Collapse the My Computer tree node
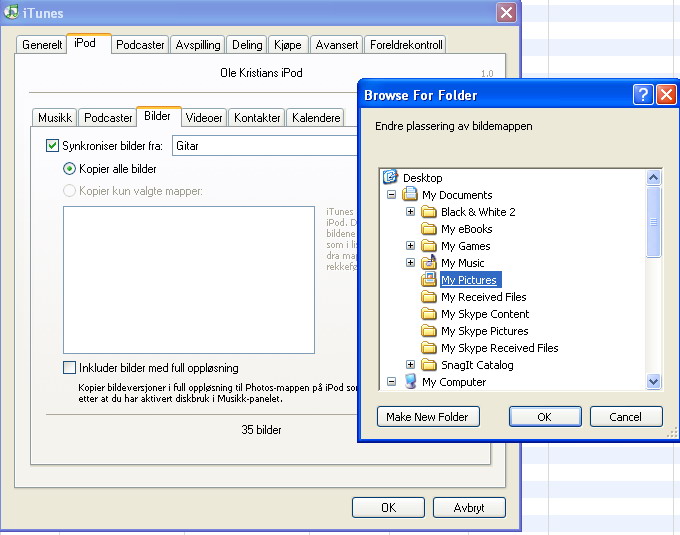This screenshot has height=535, width=680. 391,382
